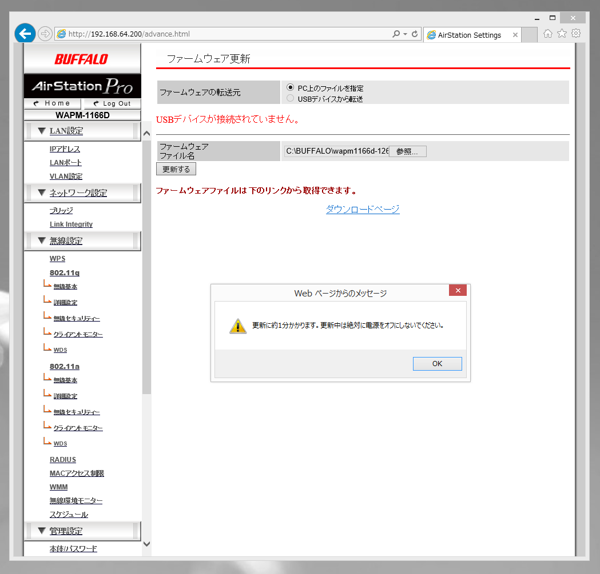Open the スケジュール link
Screen dimensions: 600x574
(69, 515)
